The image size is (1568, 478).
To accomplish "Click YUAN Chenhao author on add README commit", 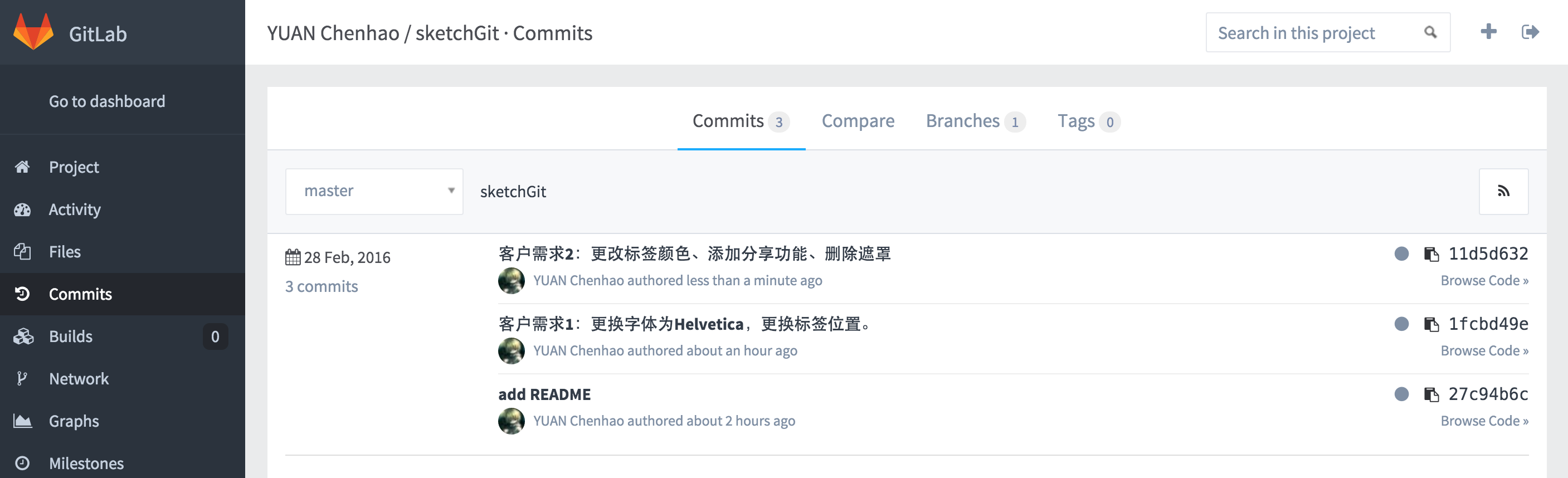I will click(x=578, y=421).
